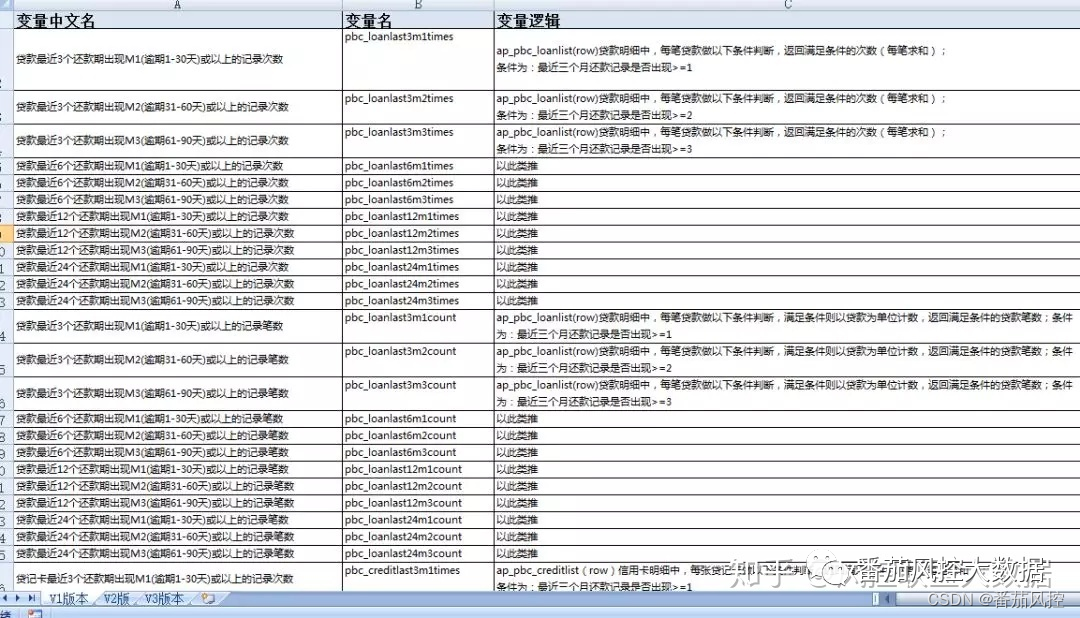Select logic cell for pbc_loanlast3m3times
This screenshot has width=1080, height=618.
(x=787, y=141)
